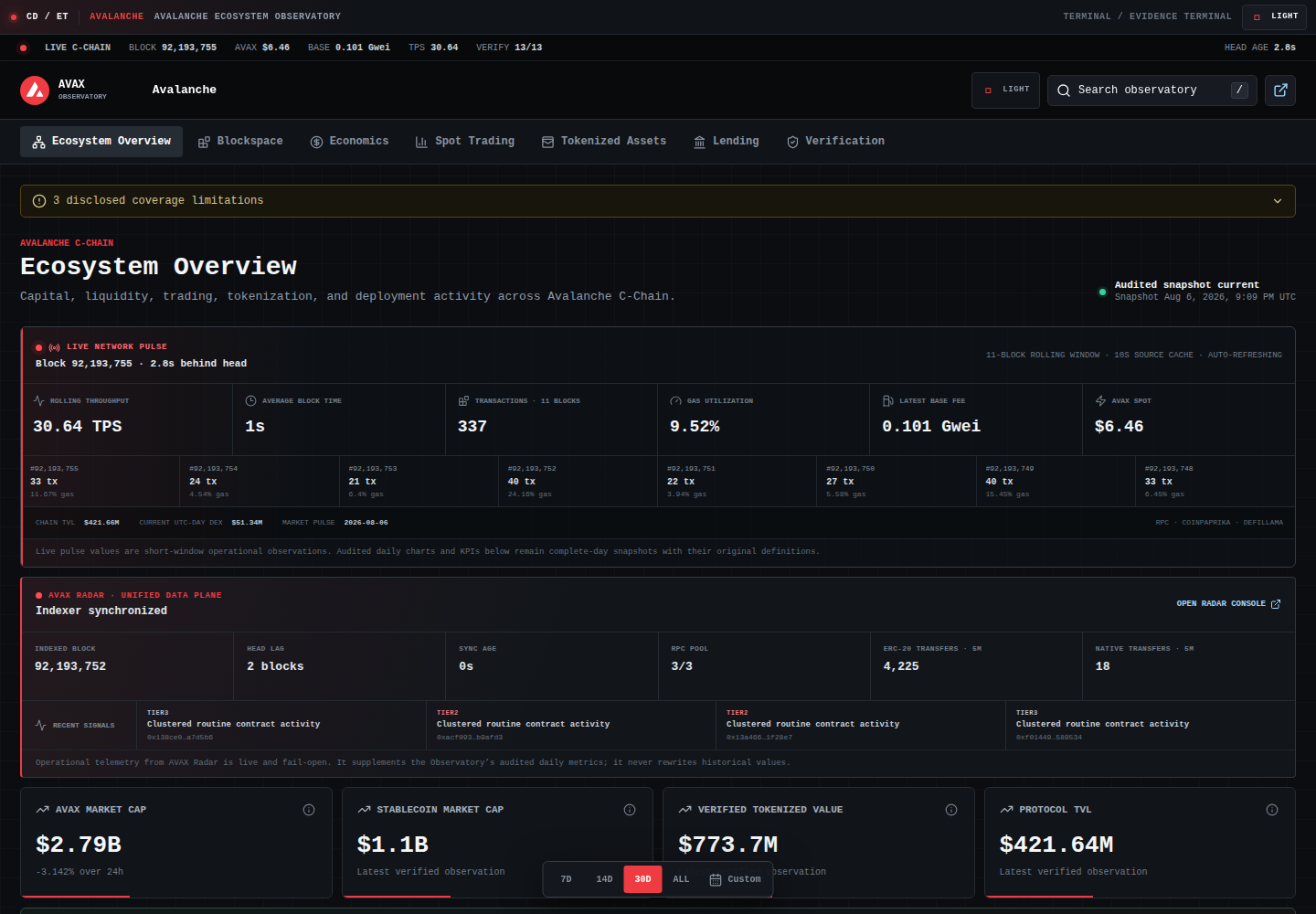Screen dimensions: 1316x914
Task: Select block #92,193,752 in pulse strip
Action: click(x=578, y=481)
